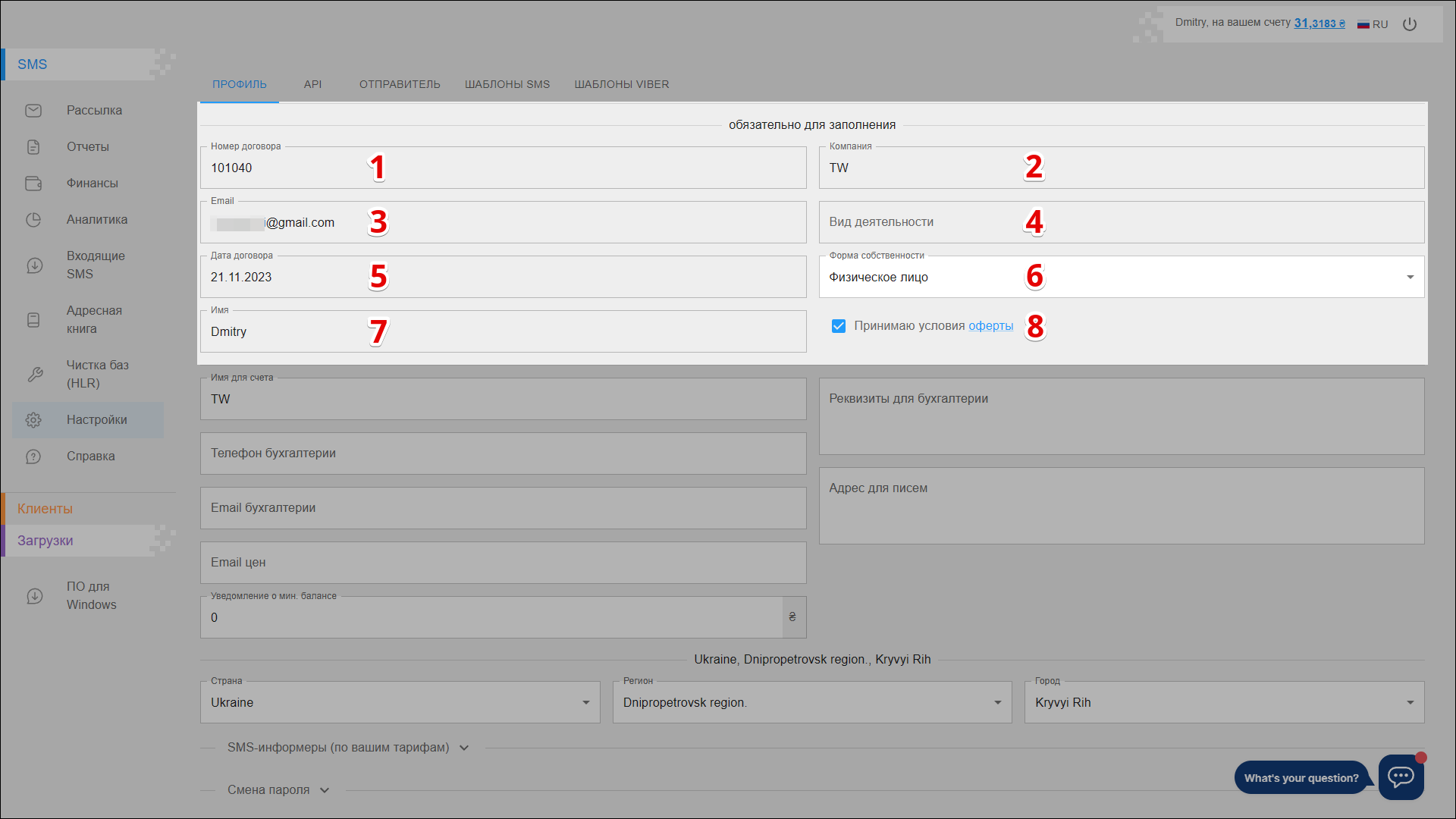Open Отчеты document icon in sidebar

33,147
